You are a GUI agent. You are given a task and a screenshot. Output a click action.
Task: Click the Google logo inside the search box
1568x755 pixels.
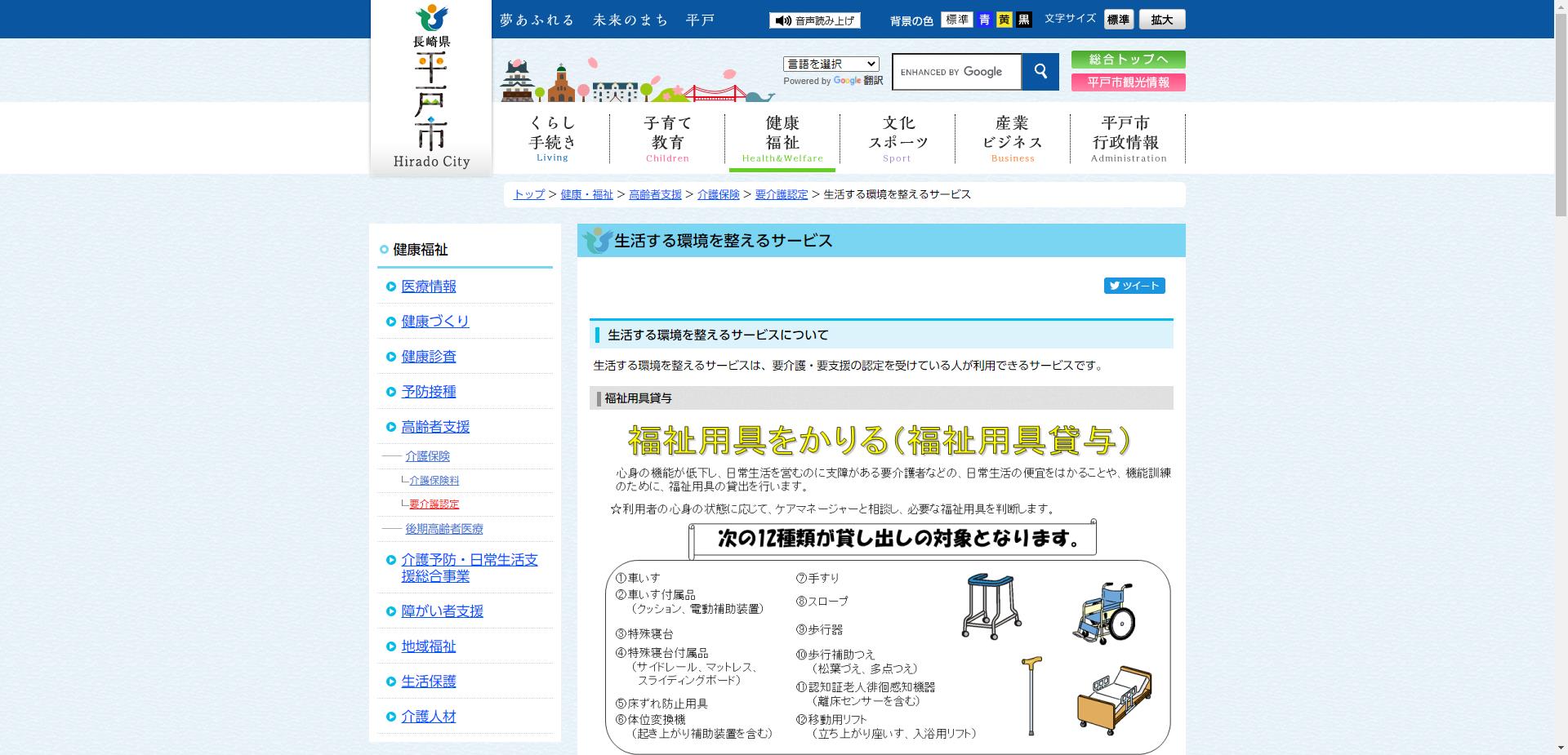982,72
